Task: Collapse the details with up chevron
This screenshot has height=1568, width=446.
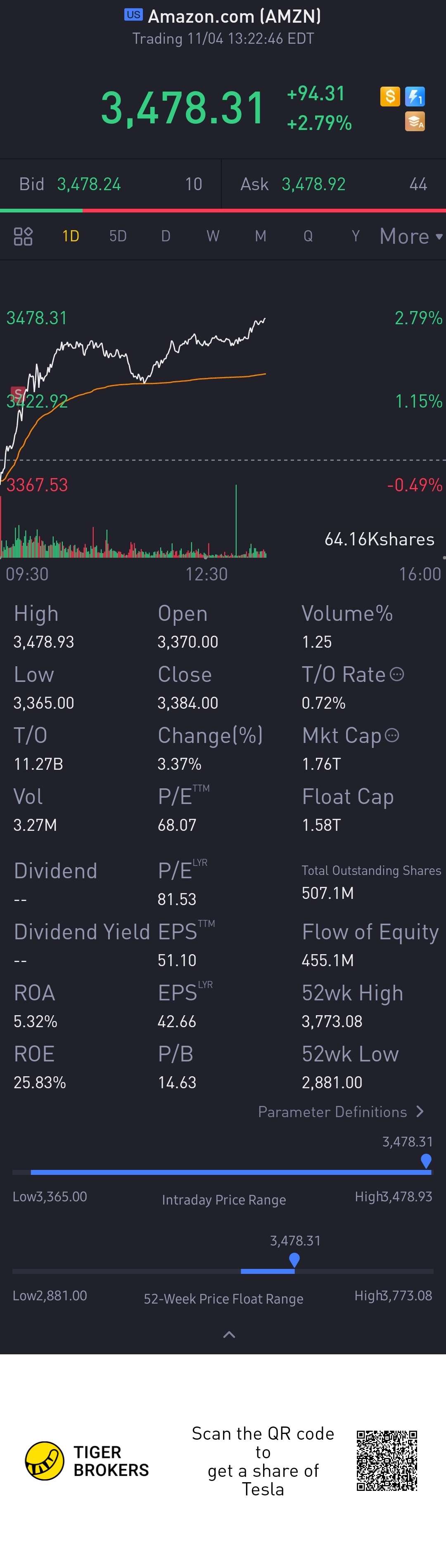Action: (229, 1335)
